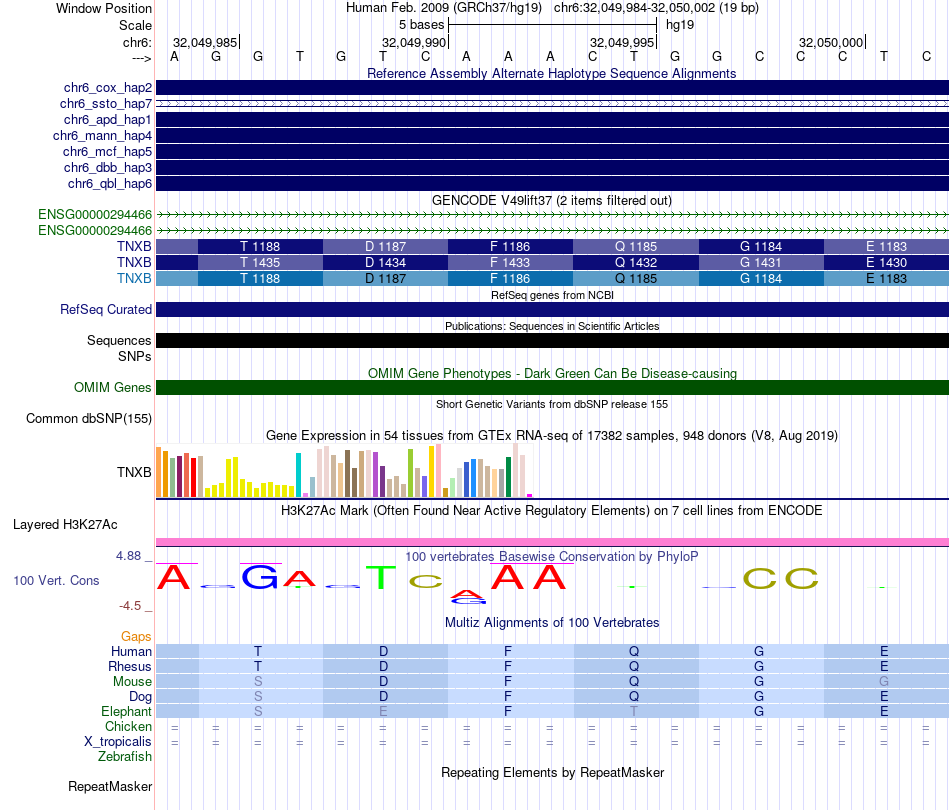Screen dimensions: 950x810
Task: Click the 'X_tropicalis' species label
Action: [118, 742]
